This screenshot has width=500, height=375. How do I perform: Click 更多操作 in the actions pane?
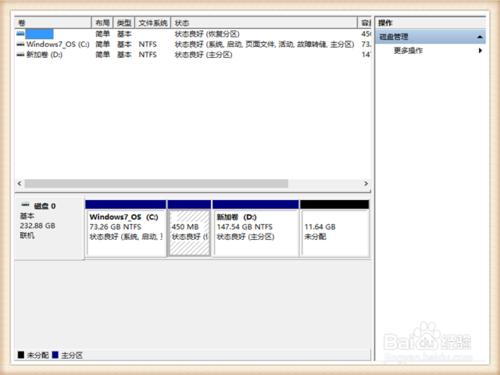tap(408, 51)
